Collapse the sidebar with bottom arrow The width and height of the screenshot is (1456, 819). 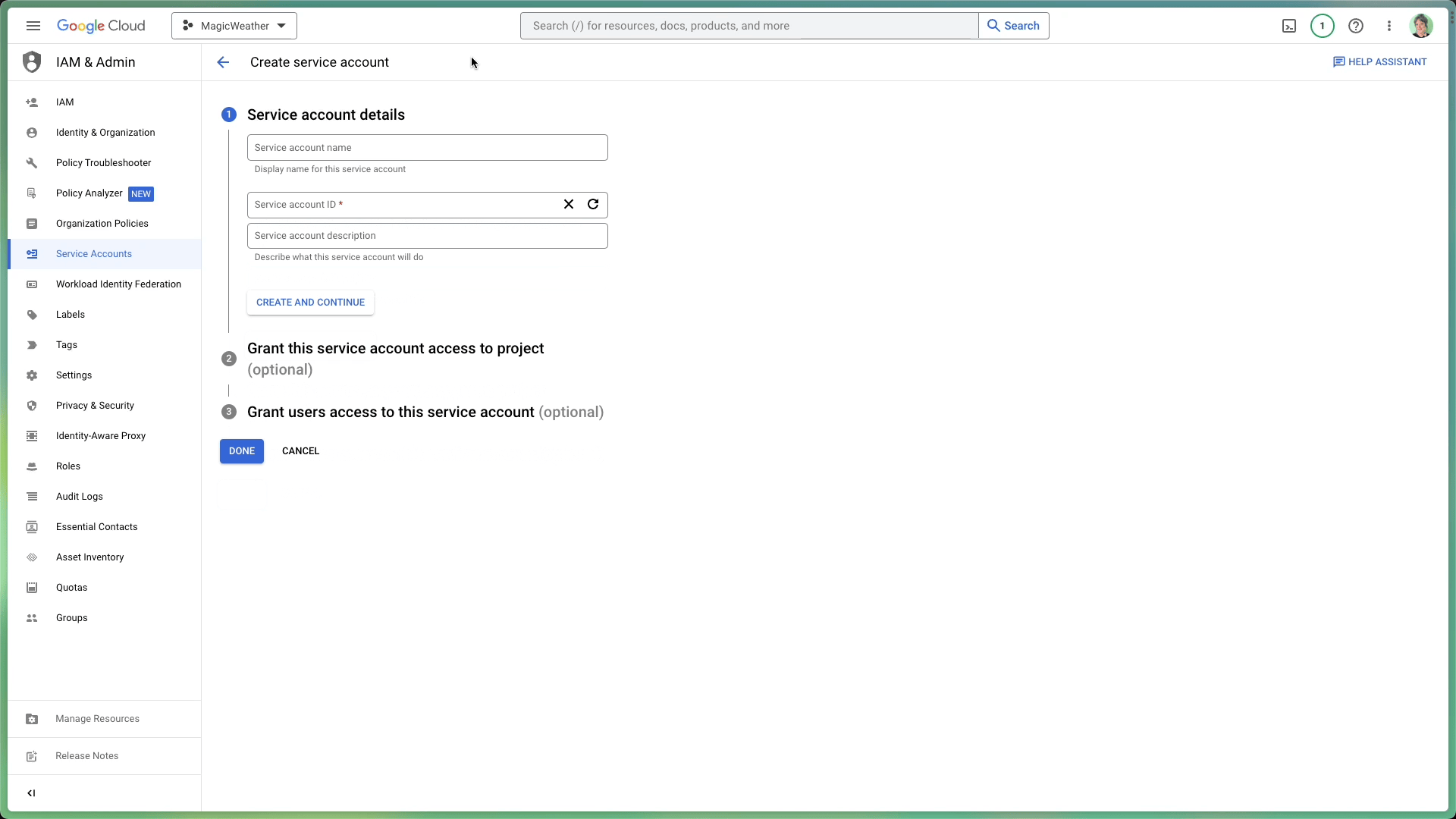pyautogui.click(x=31, y=792)
